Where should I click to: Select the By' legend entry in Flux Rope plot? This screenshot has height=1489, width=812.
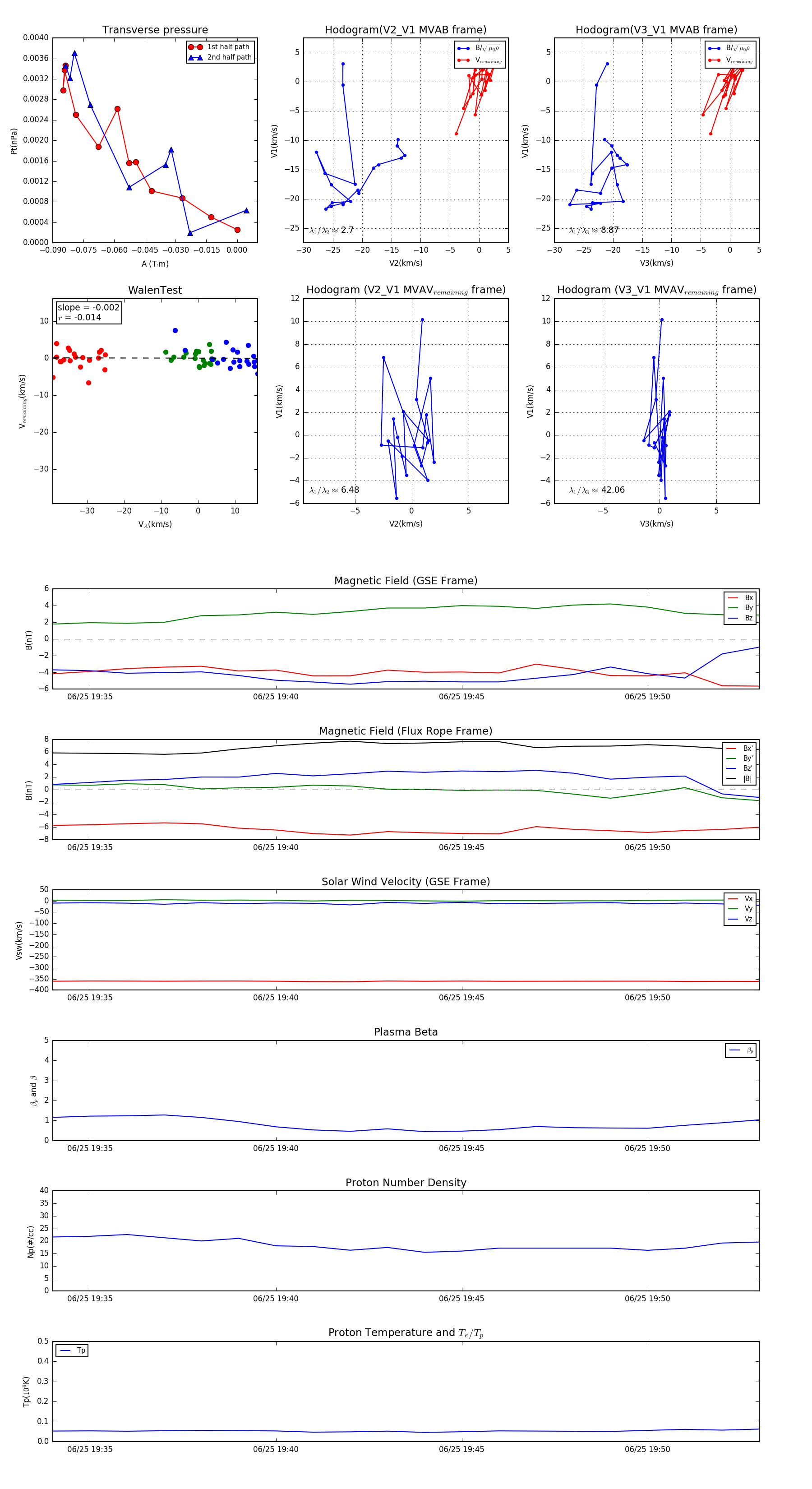[739, 758]
